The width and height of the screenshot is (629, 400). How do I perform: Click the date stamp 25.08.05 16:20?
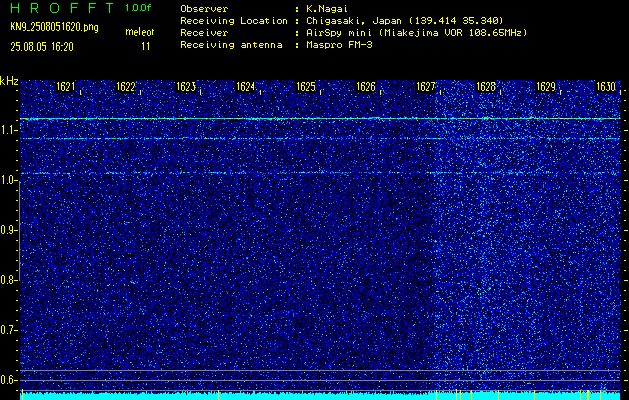[42, 47]
